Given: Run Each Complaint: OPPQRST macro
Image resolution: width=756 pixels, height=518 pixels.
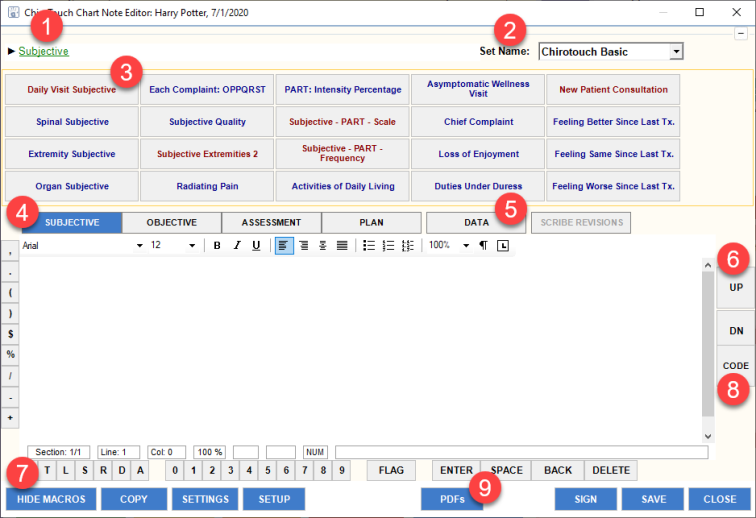Looking at the screenshot, I should [x=207, y=90].
